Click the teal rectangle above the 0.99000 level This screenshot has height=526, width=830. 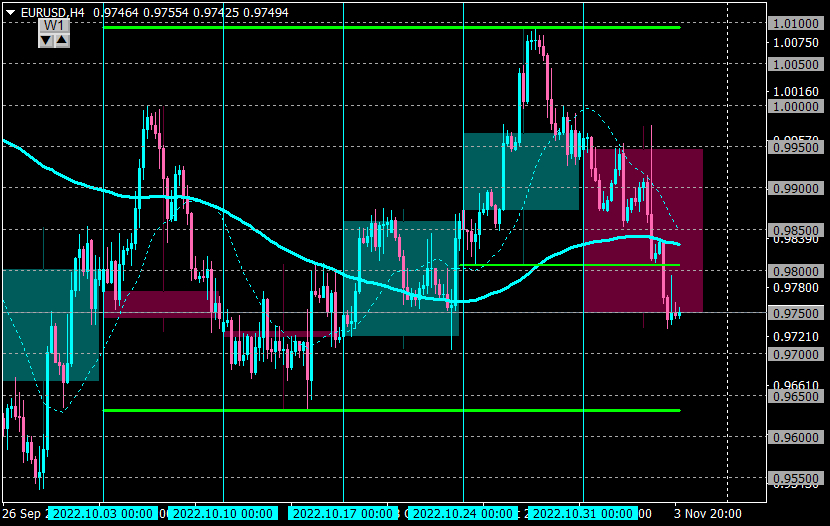[x=521, y=171]
